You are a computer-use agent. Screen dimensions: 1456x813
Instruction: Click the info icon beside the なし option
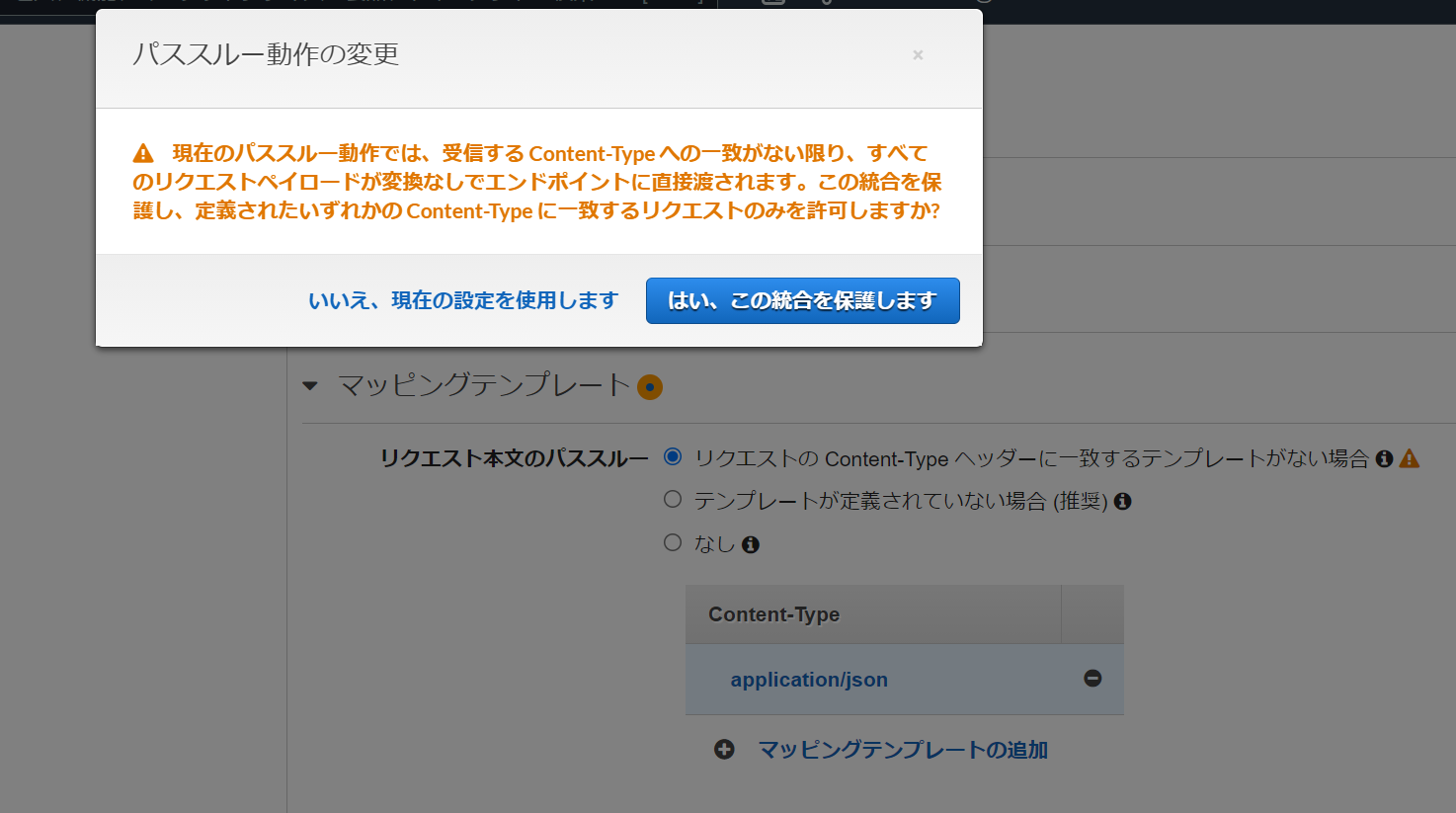[x=750, y=543]
